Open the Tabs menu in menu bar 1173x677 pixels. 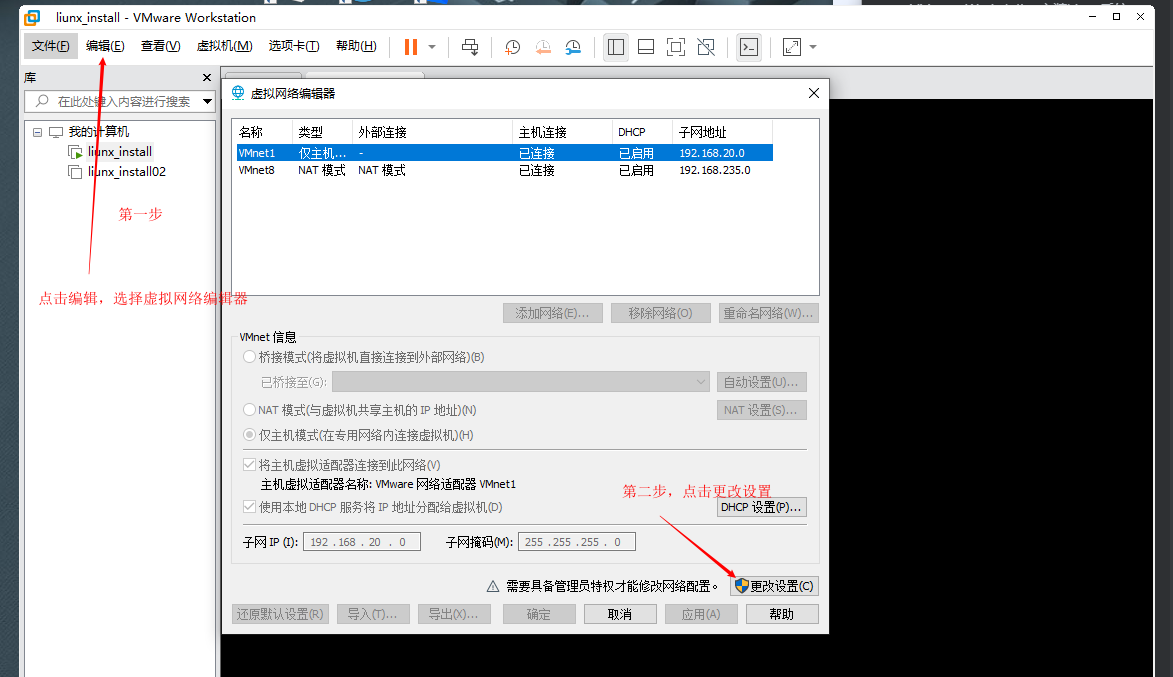(x=293, y=46)
